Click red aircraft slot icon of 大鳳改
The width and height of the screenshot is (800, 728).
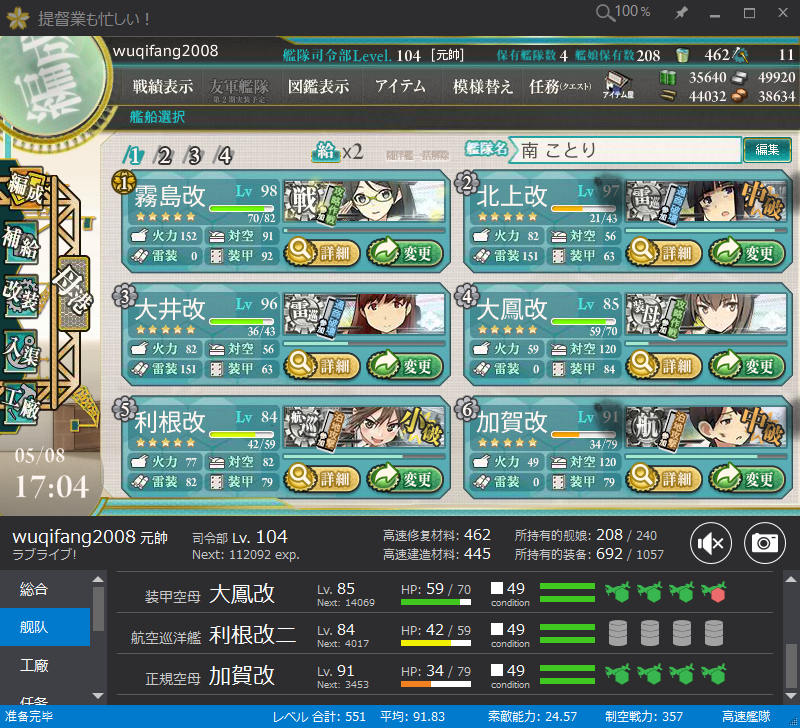tap(714, 592)
